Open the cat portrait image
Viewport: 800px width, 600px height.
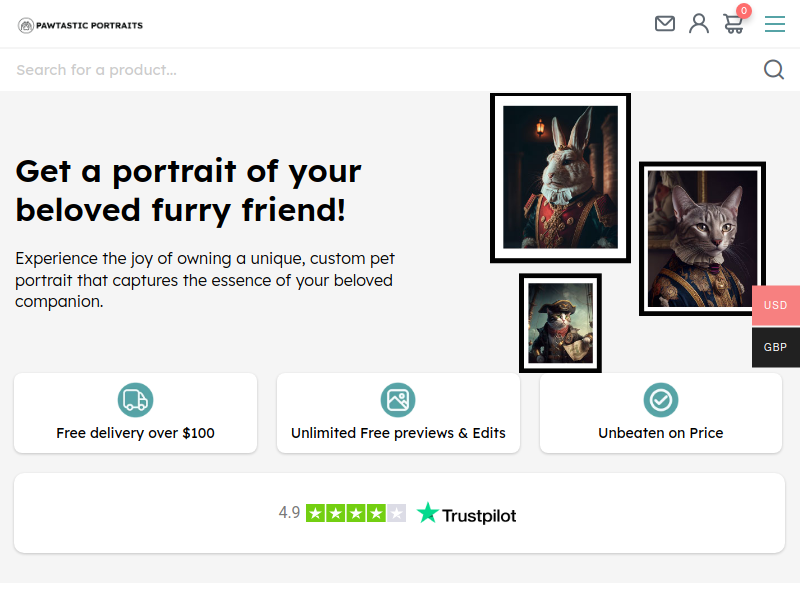702,238
